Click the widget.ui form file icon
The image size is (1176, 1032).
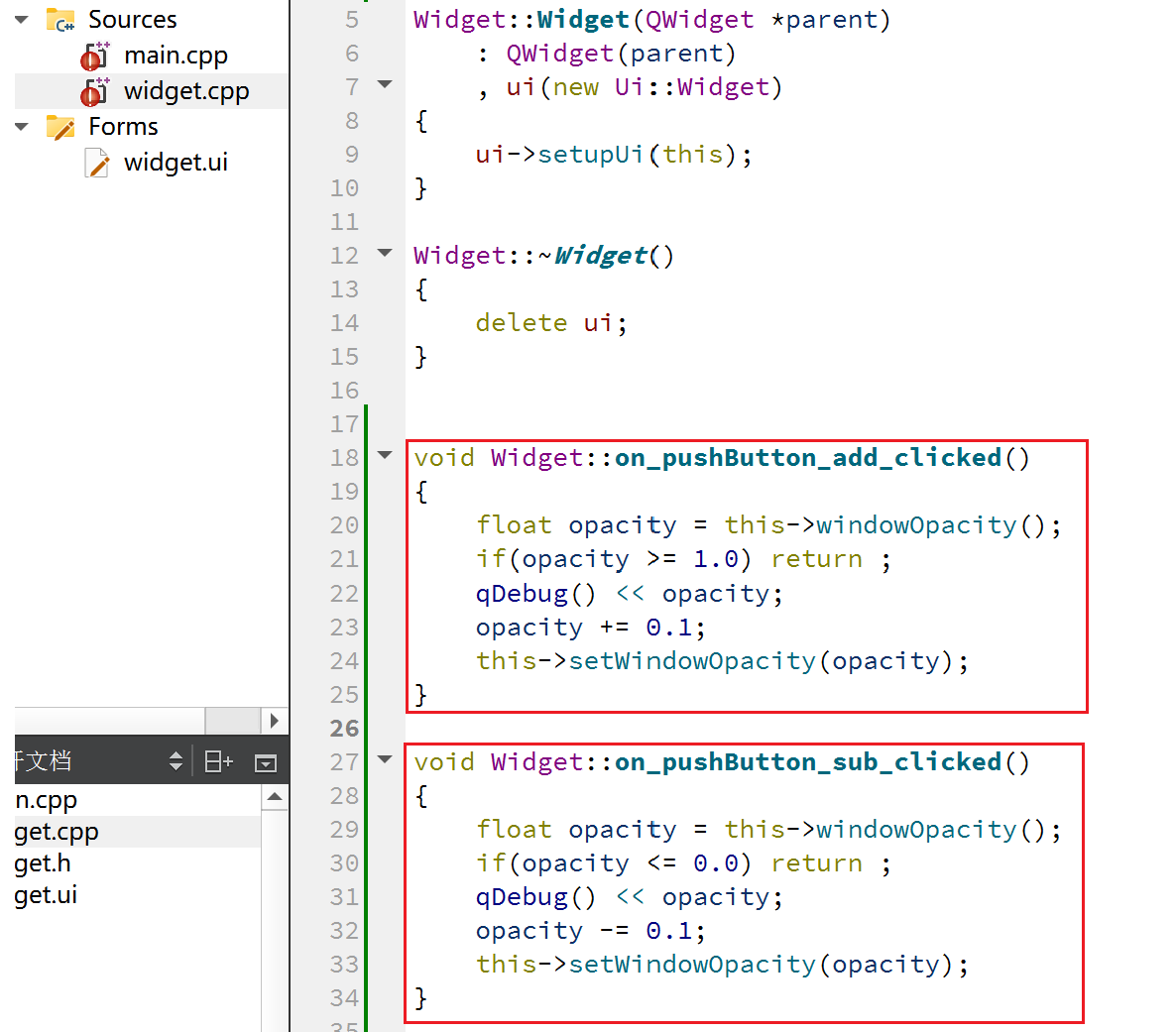97,163
